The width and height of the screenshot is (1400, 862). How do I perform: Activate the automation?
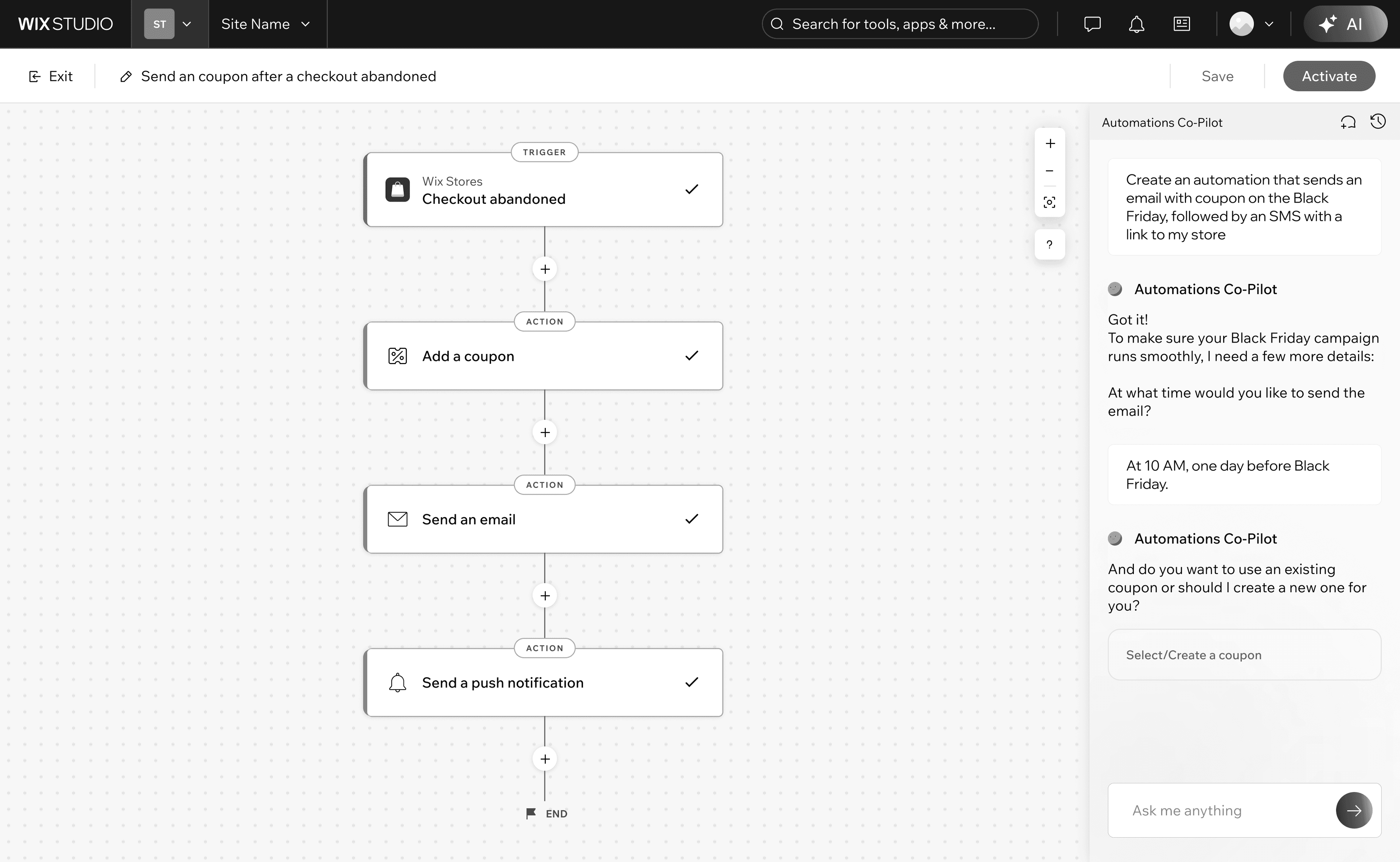[1329, 76]
